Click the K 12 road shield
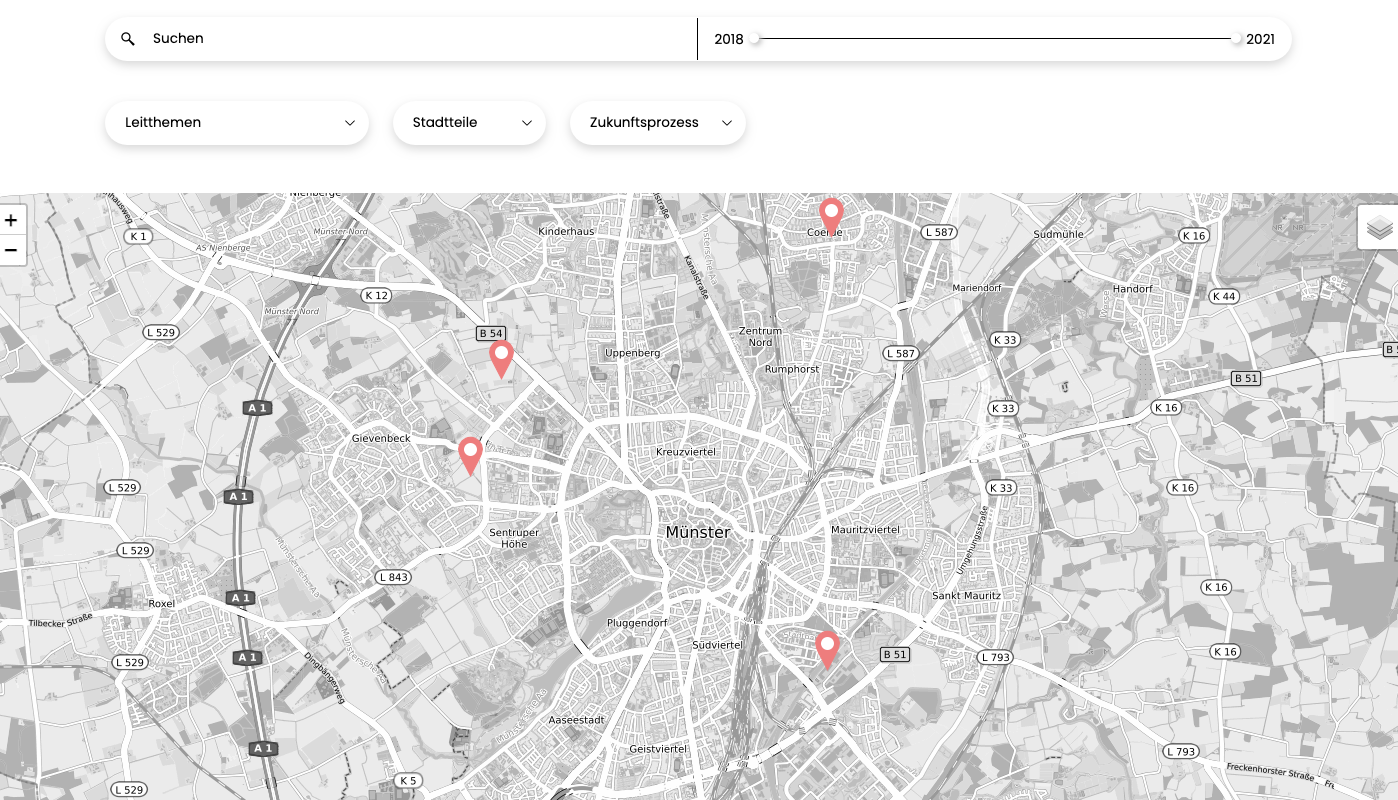 tap(376, 295)
